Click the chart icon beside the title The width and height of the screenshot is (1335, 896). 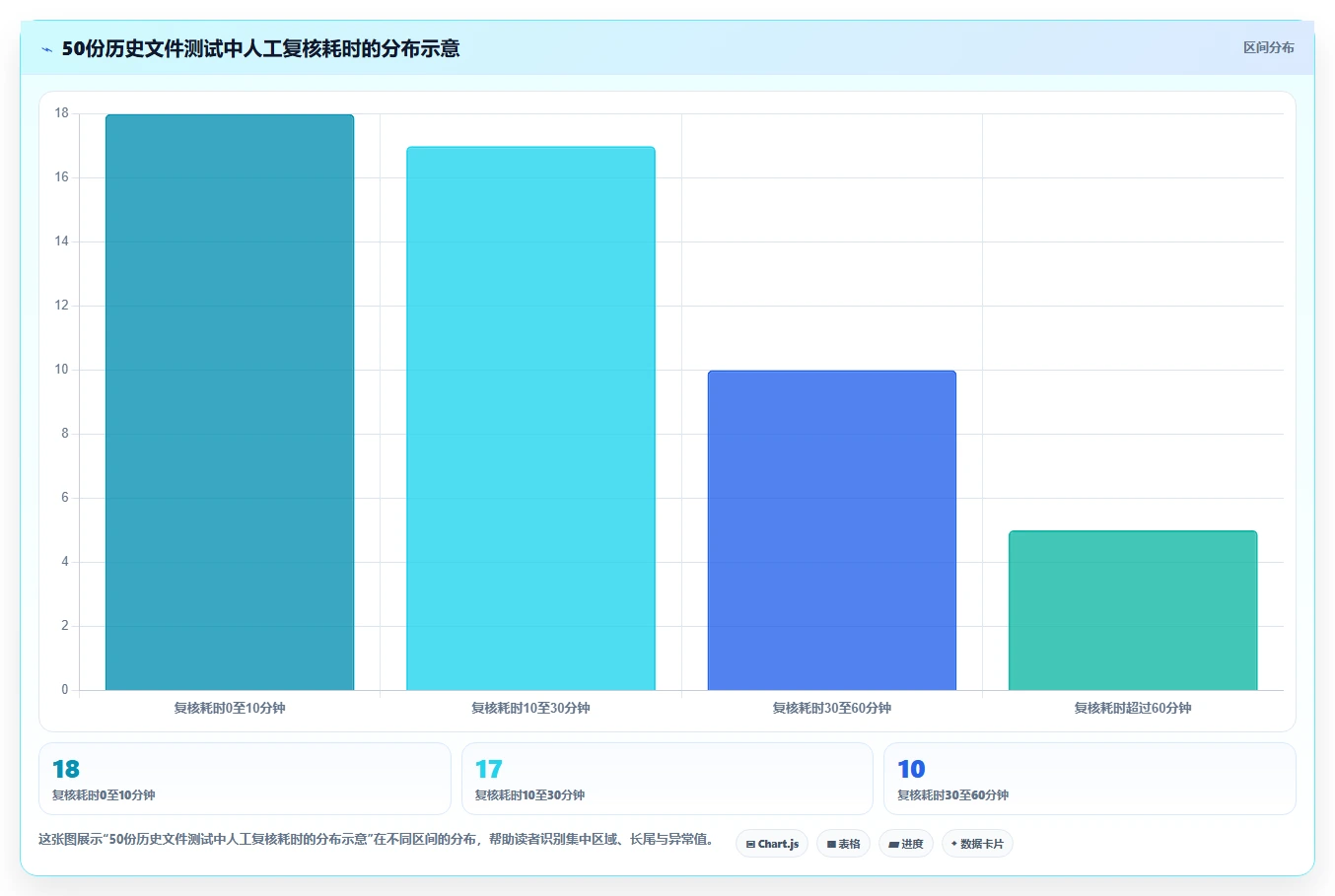47,49
